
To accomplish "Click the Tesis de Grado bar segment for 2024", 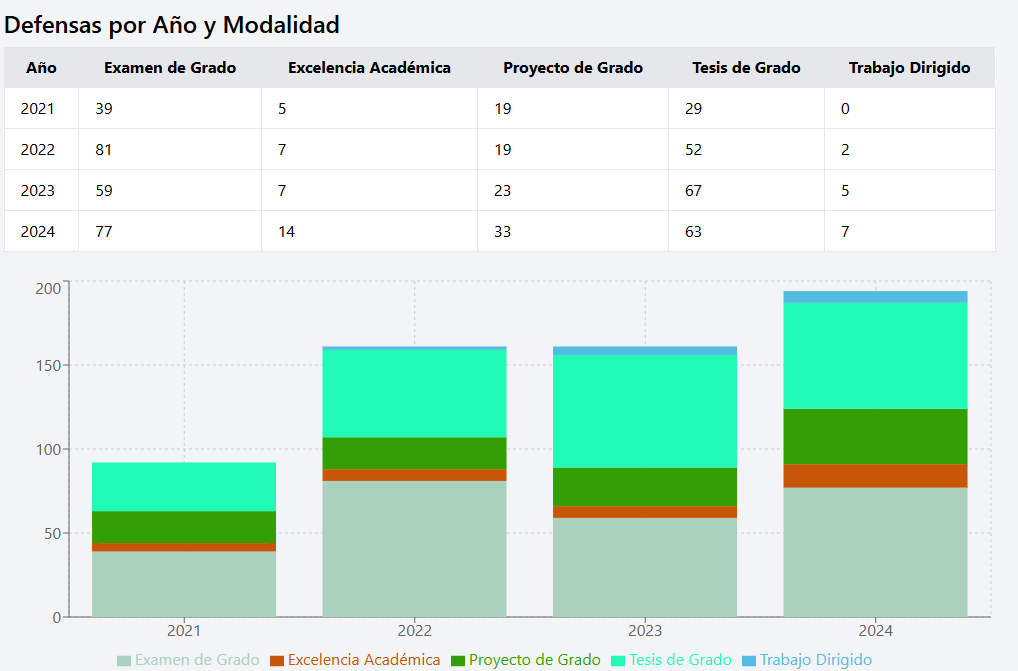I will (875, 356).
